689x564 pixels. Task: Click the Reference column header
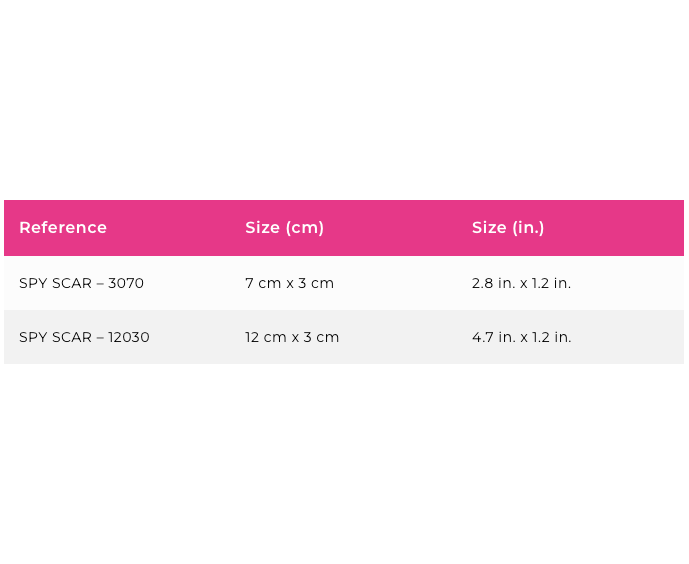pyautogui.click(x=63, y=228)
